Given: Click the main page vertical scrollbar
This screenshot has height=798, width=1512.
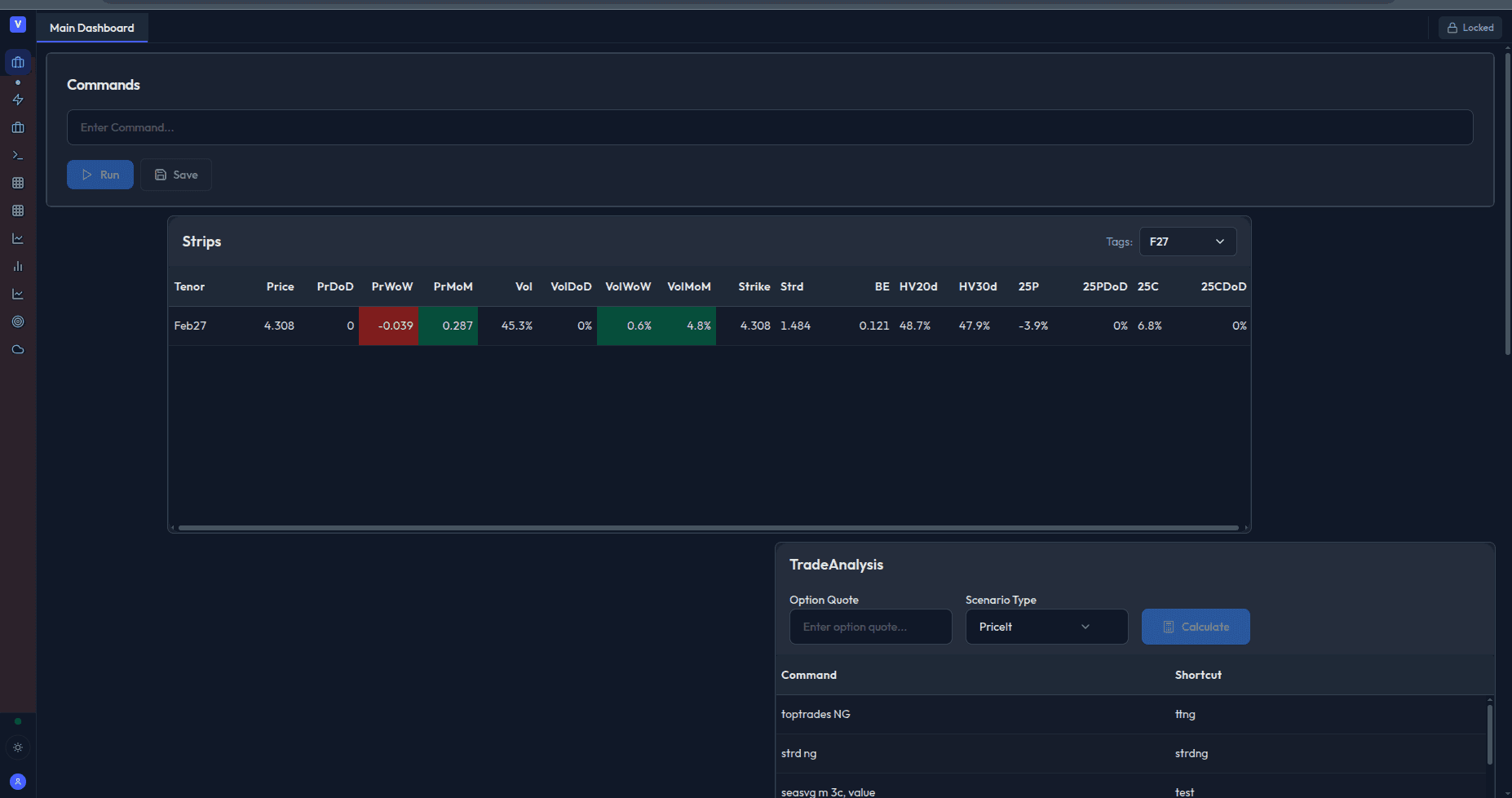Looking at the screenshot, I should (x=1507, y=202).
